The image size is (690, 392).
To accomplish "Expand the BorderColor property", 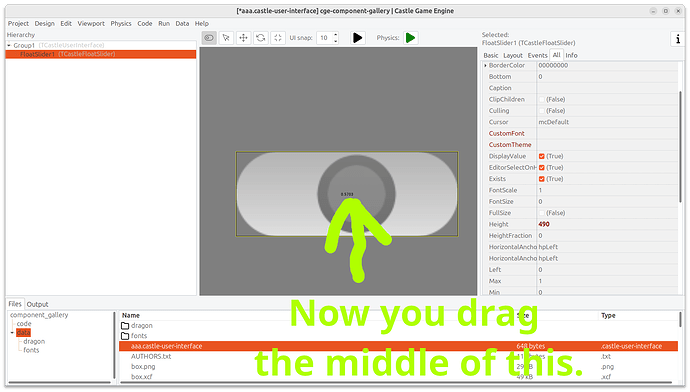I will (485, 66).
